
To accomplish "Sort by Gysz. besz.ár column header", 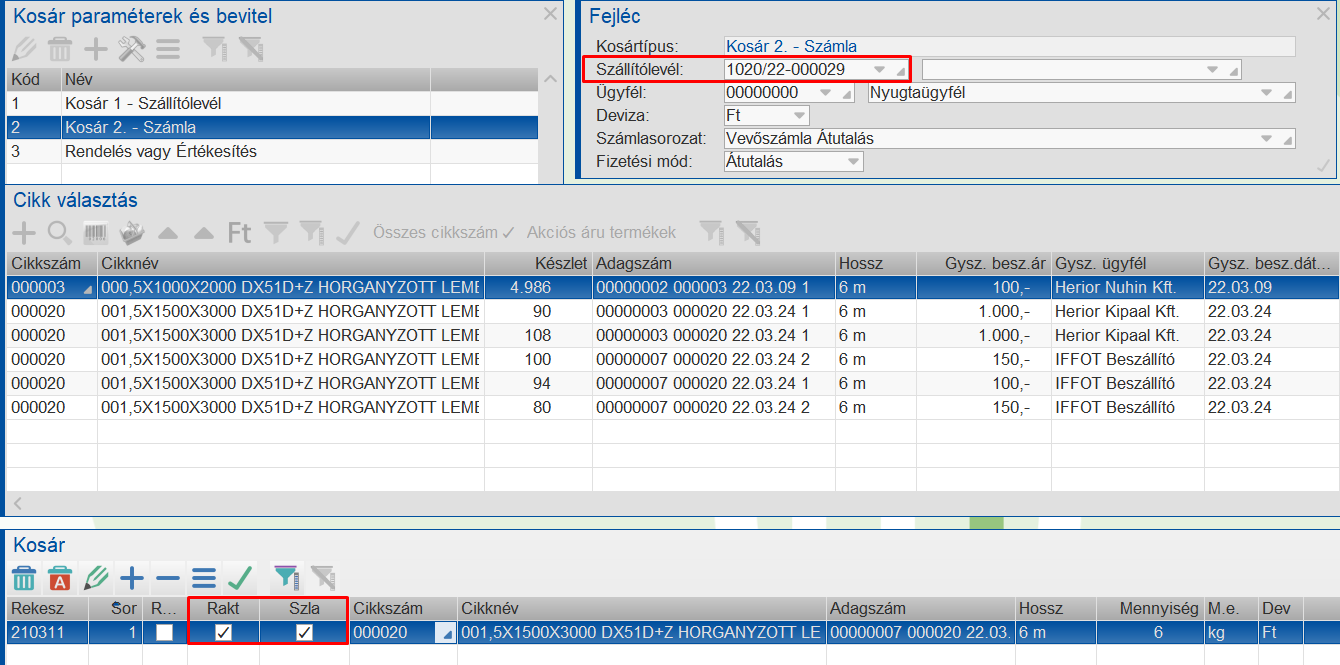I will point(983,263).
